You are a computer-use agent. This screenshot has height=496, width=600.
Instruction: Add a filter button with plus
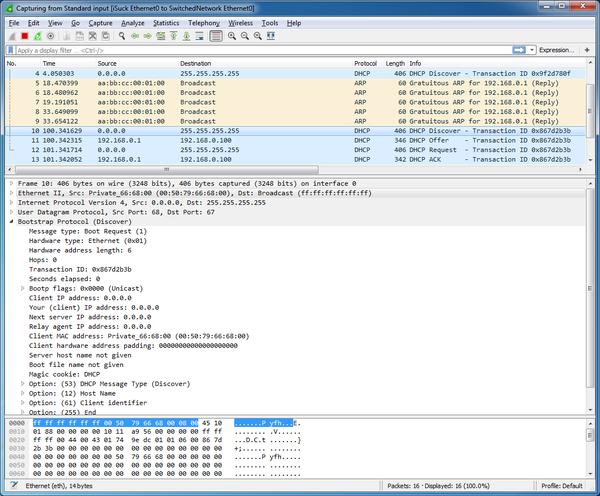(x=585, y=49)
